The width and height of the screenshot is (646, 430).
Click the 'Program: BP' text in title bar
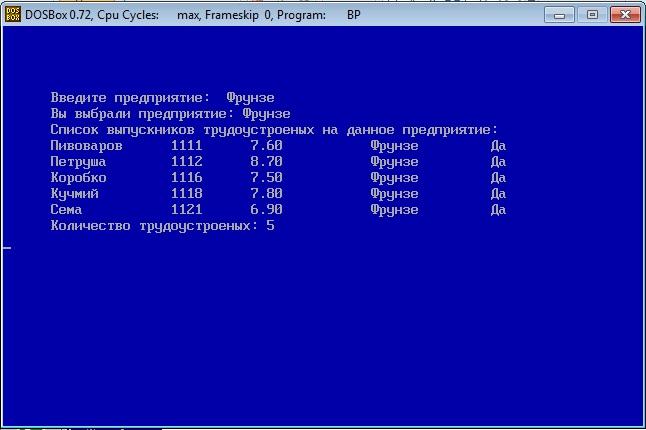point(328,15)
